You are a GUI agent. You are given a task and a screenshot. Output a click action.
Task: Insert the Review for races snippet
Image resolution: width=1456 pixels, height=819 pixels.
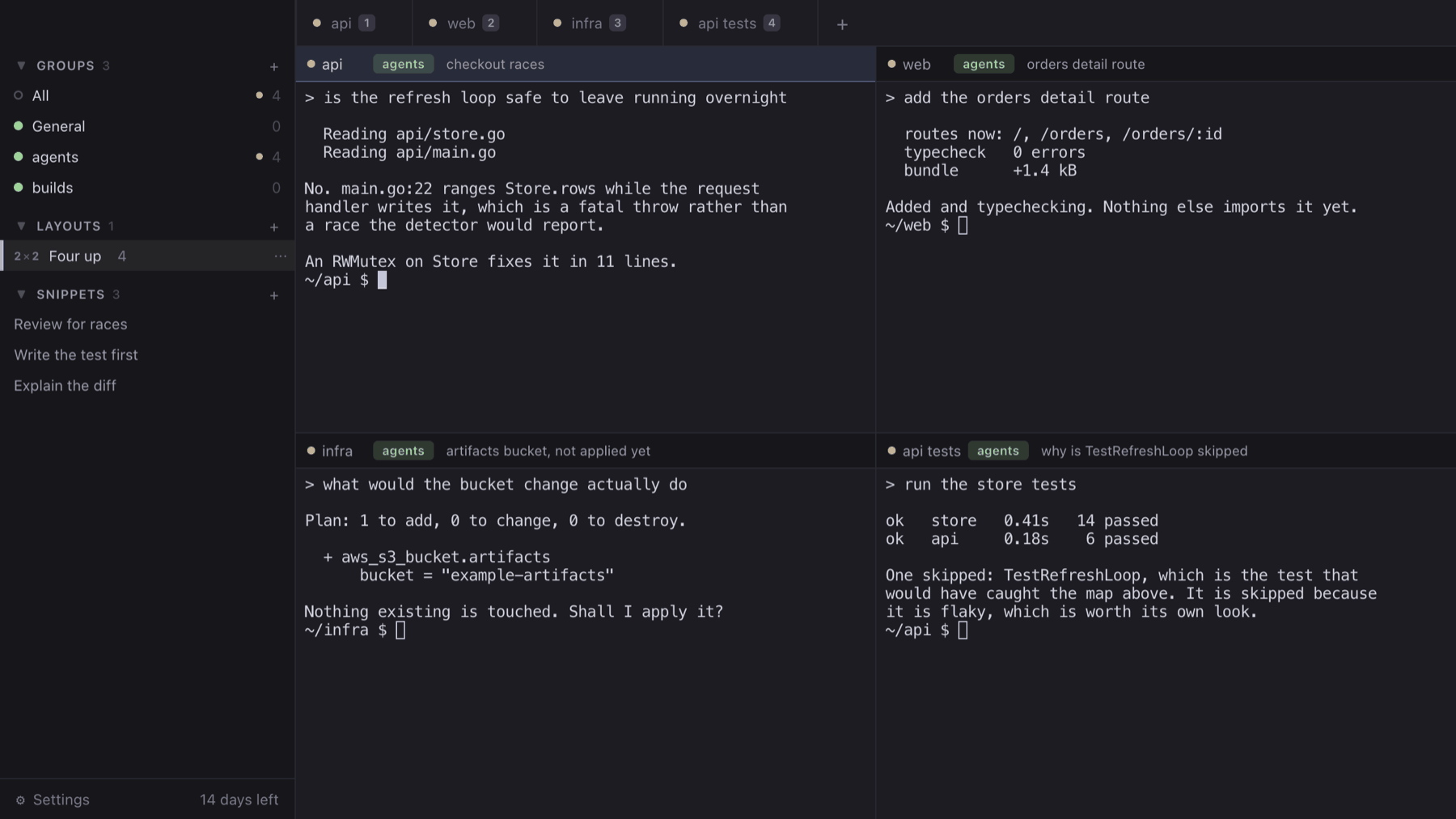pyautogui.click(x=70, y=325)
